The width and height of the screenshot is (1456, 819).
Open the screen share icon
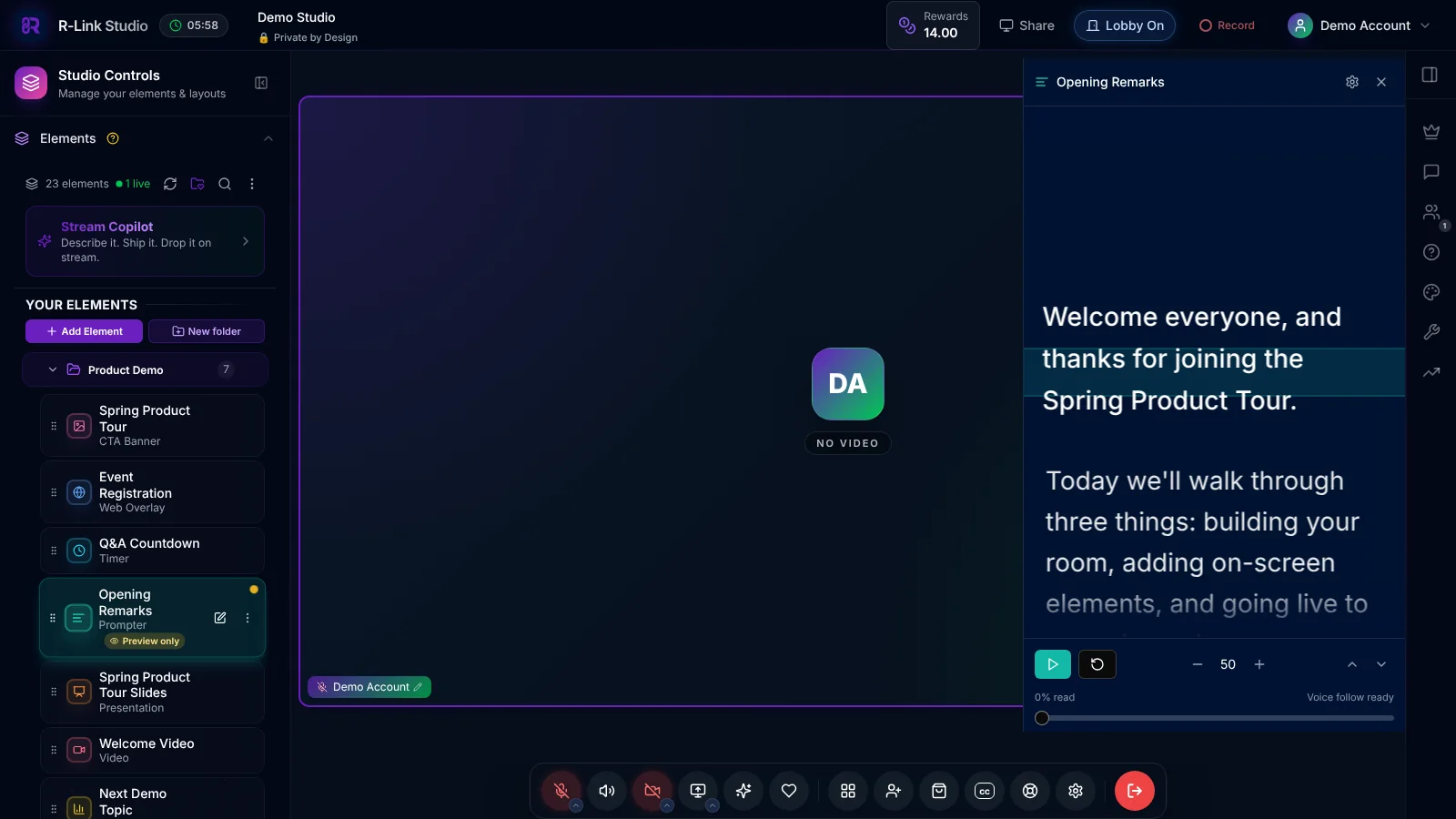tap(698, 791)
